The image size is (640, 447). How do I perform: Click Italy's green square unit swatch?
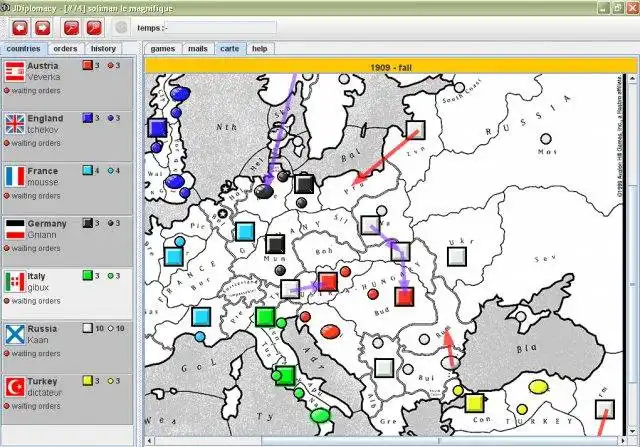[88, 276]
